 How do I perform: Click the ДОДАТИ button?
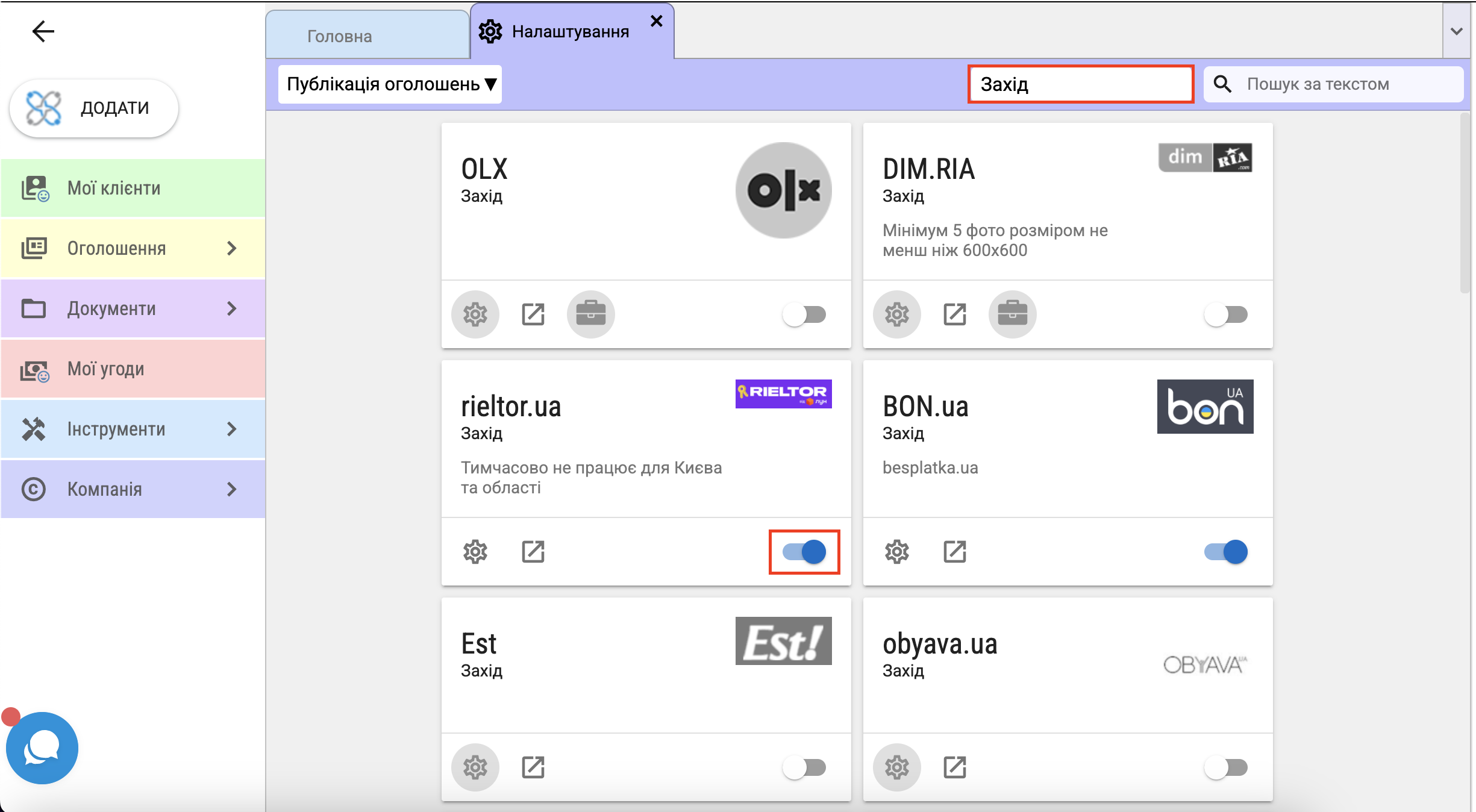click(x=94, y=108)
